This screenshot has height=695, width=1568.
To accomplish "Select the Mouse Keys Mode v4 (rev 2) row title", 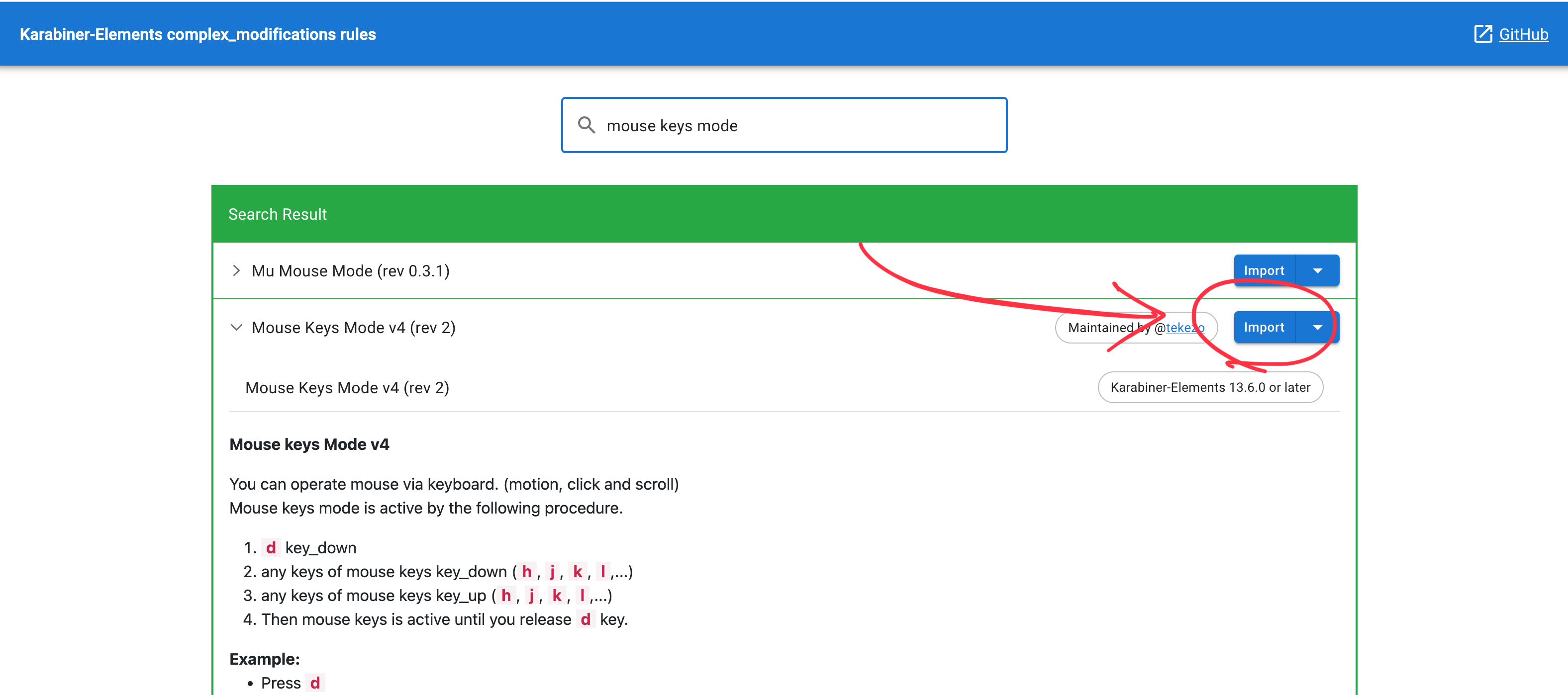I will 354,328.
